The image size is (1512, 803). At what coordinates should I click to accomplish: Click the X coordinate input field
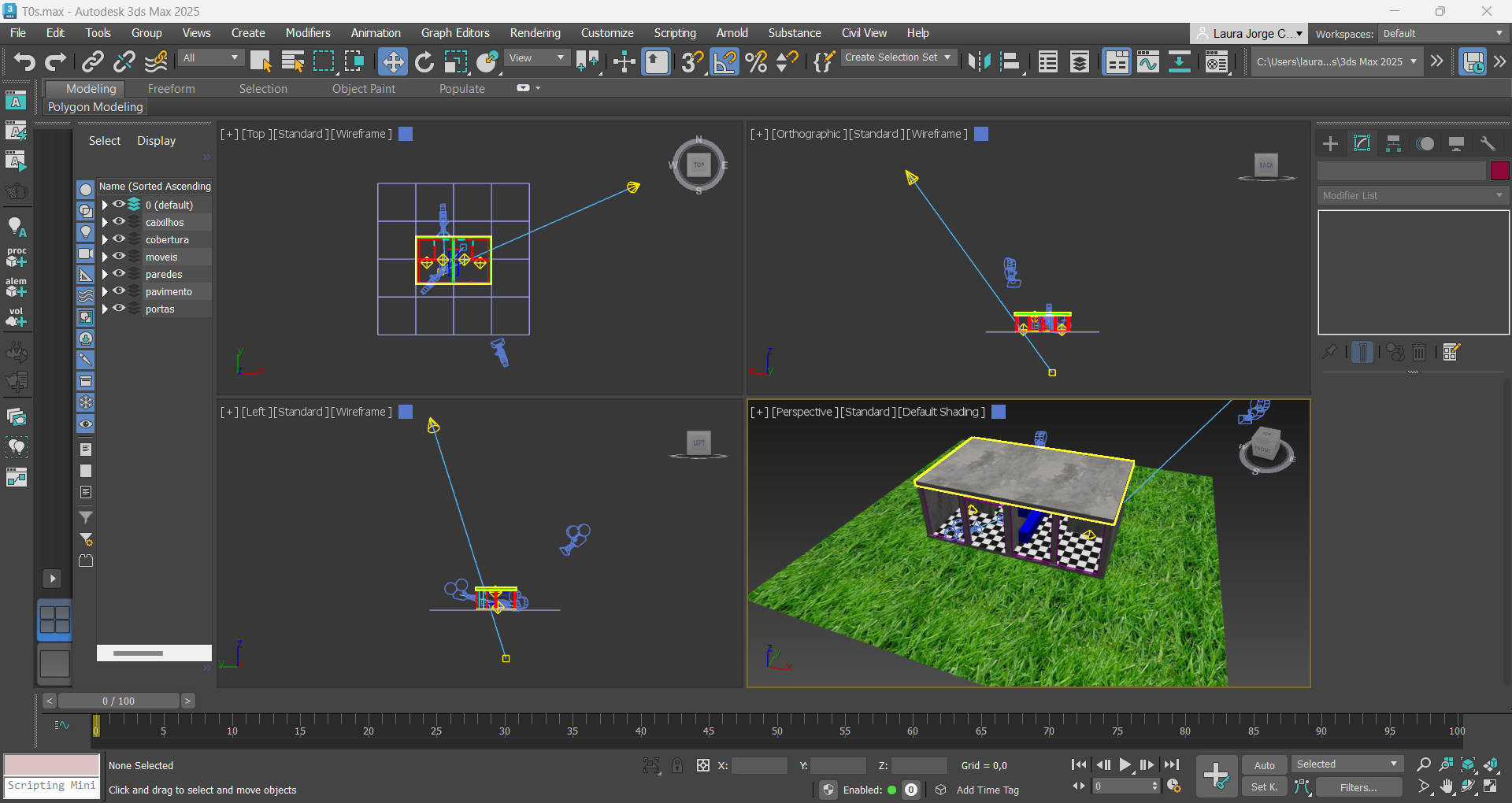click(758, 765)
